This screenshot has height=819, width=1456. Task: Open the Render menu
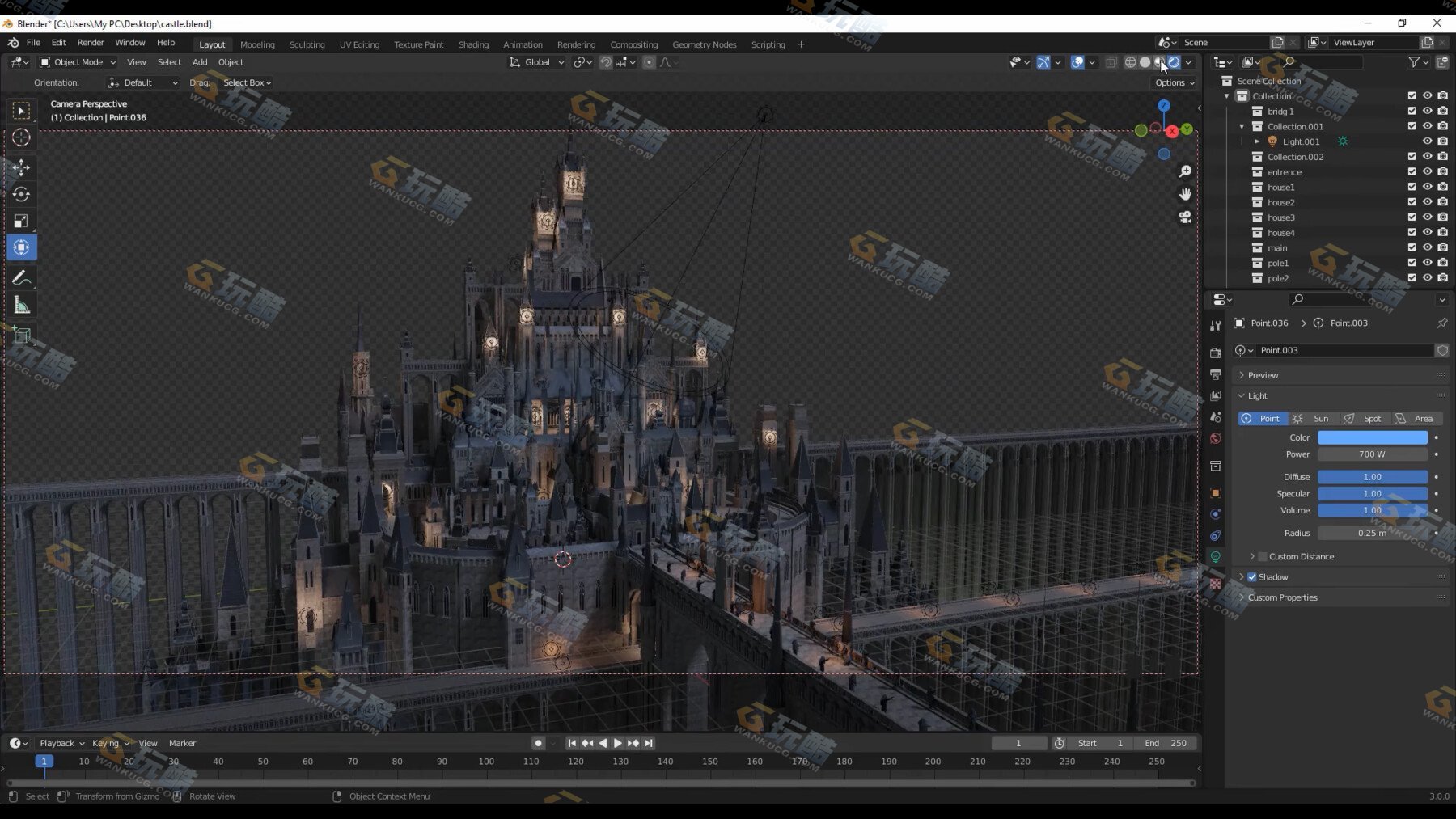click(x=91, y=43)
